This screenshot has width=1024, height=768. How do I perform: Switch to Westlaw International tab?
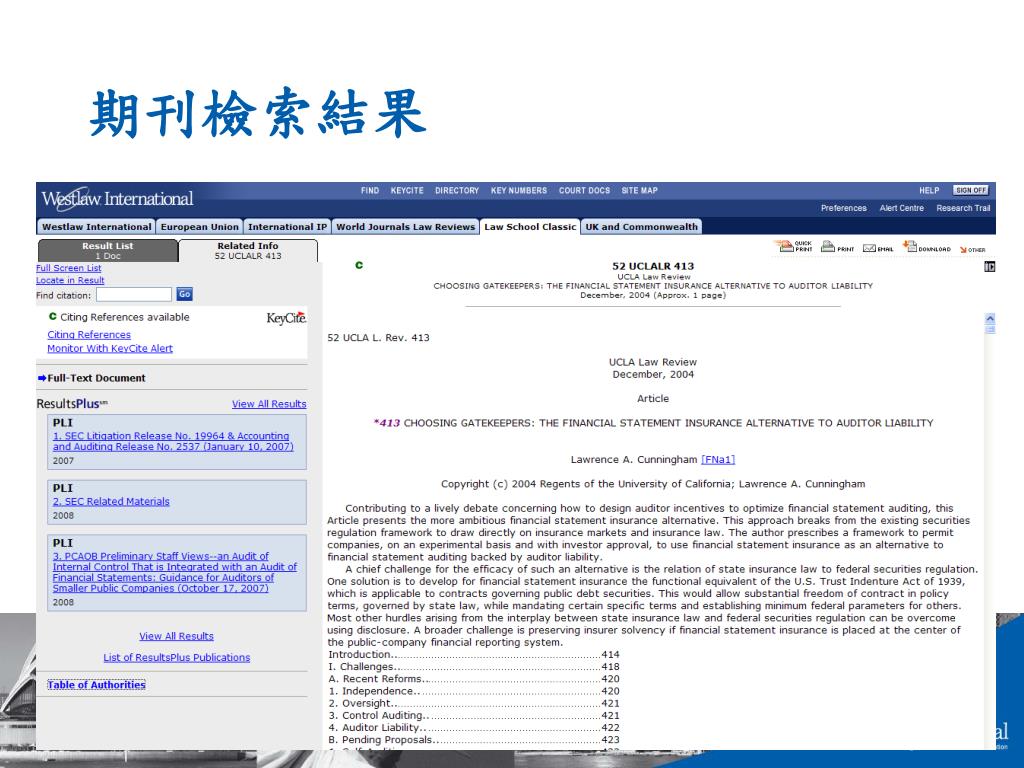pyautogui.click(x=96, y=227)
